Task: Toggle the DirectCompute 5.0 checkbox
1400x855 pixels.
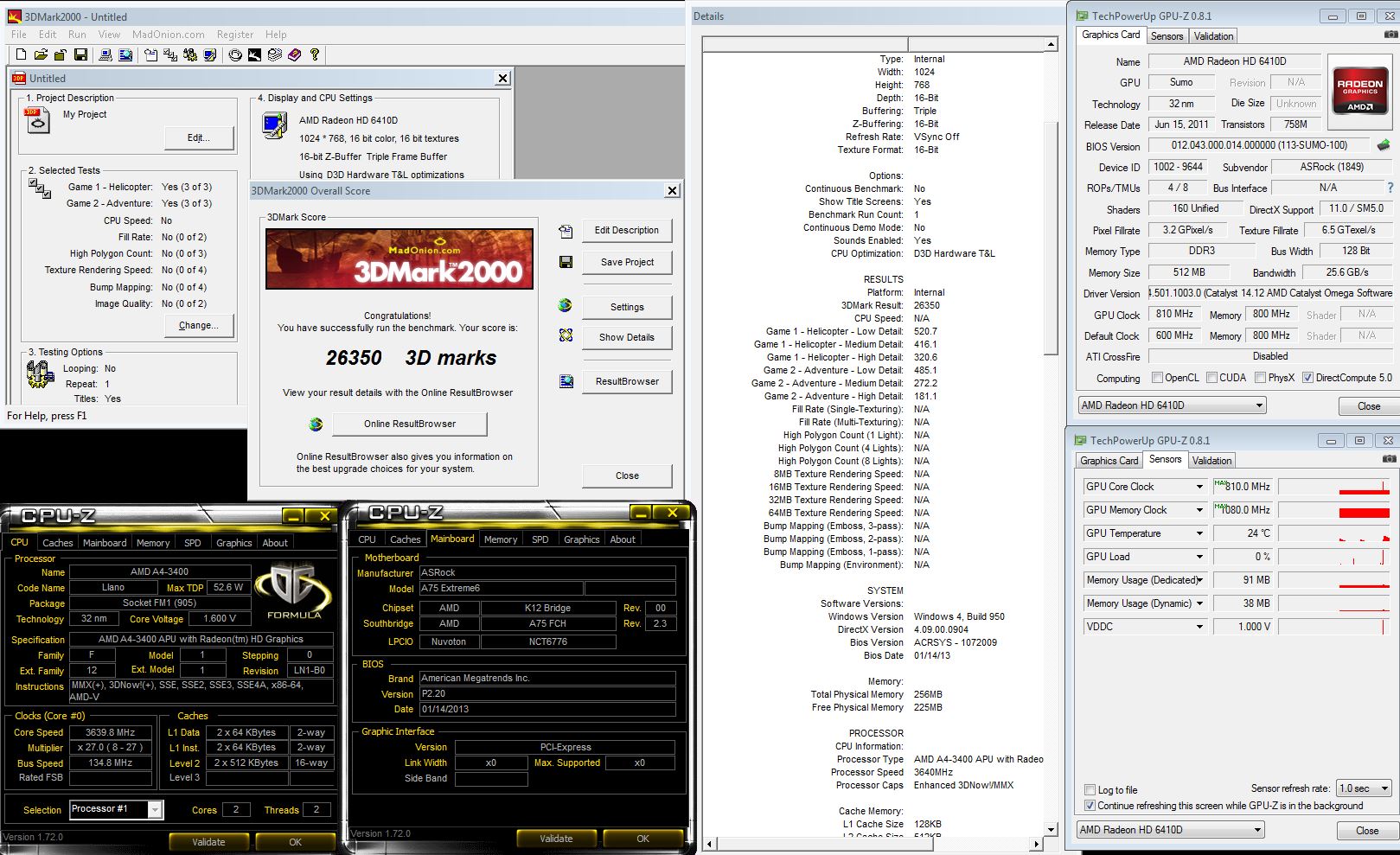Action: tap(1307, 378)
